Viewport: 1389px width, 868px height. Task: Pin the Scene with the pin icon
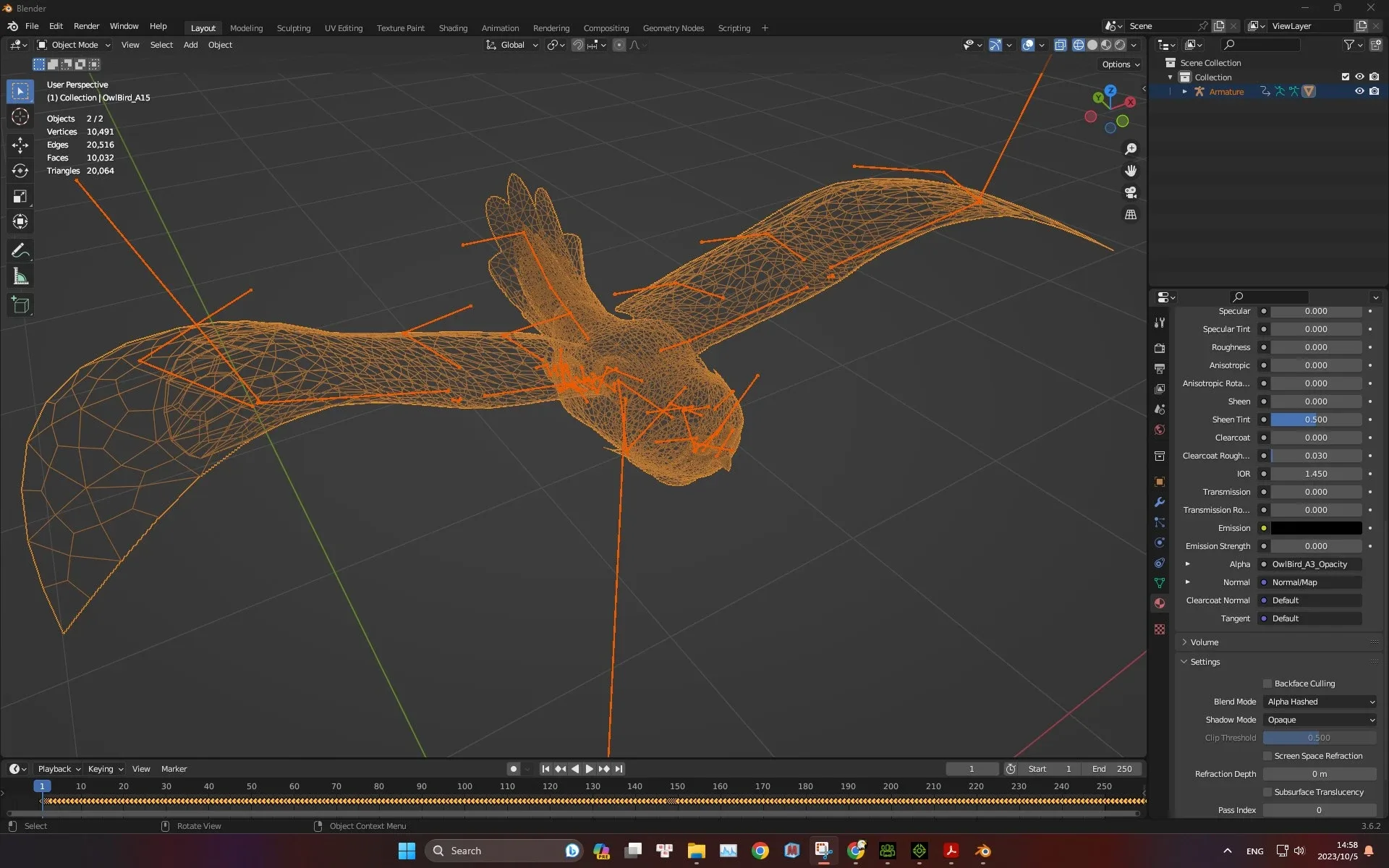point(1202,26)
